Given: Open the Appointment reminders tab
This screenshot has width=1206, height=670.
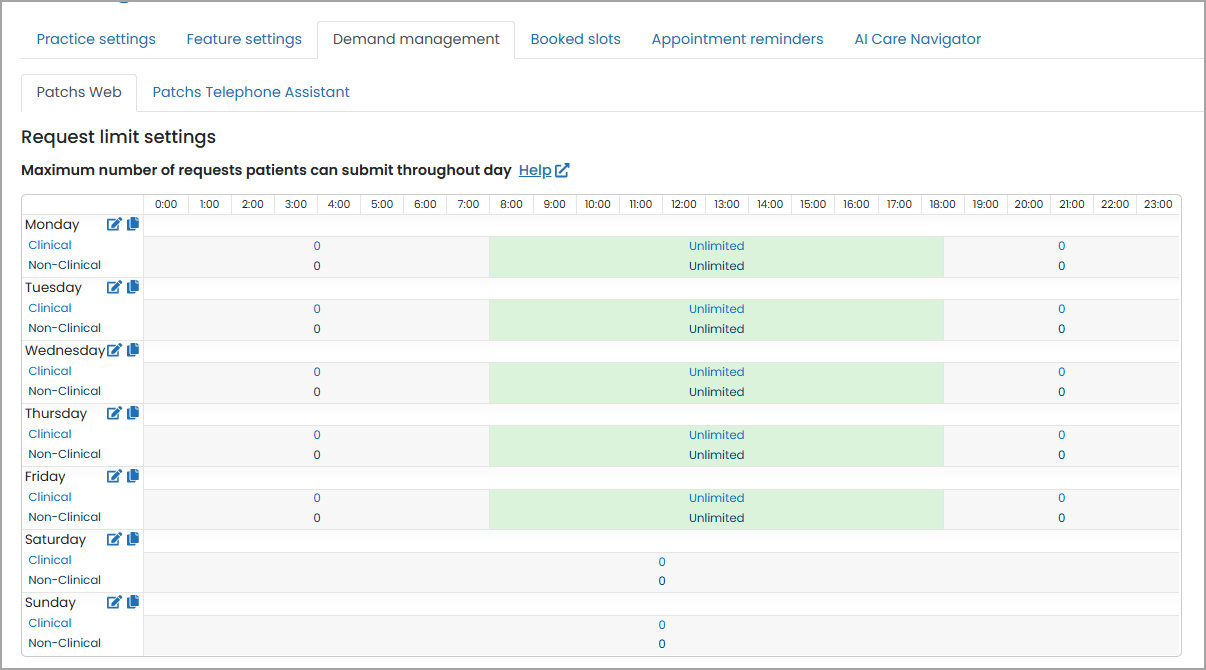Looking at the screenshot, I should click(737, 40).
